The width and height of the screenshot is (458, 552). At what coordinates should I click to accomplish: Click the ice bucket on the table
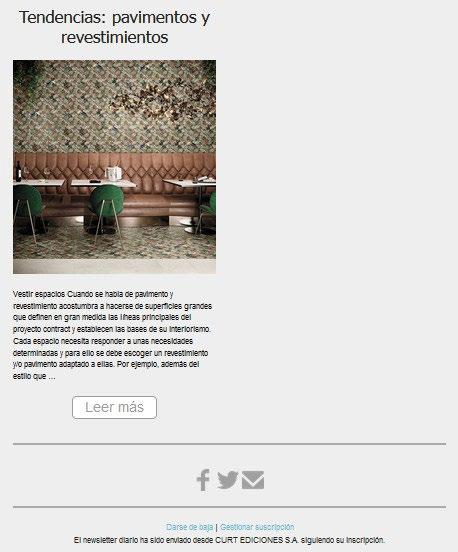[x=113, y=173]
